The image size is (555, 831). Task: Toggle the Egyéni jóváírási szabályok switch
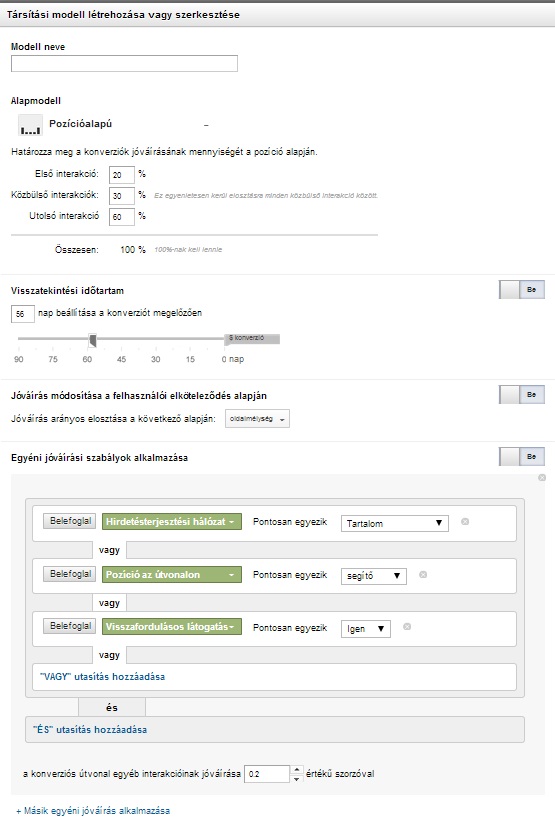[x=522, y=457]
